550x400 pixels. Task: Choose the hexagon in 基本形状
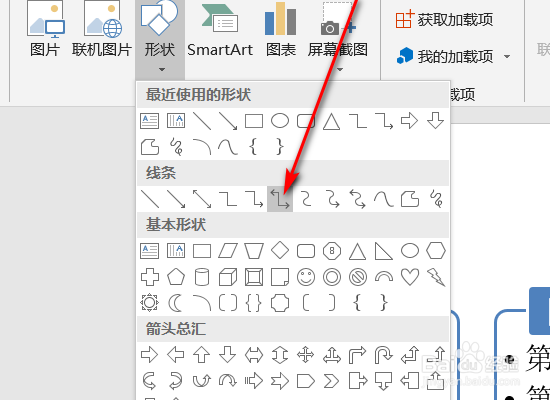[436, 251]
